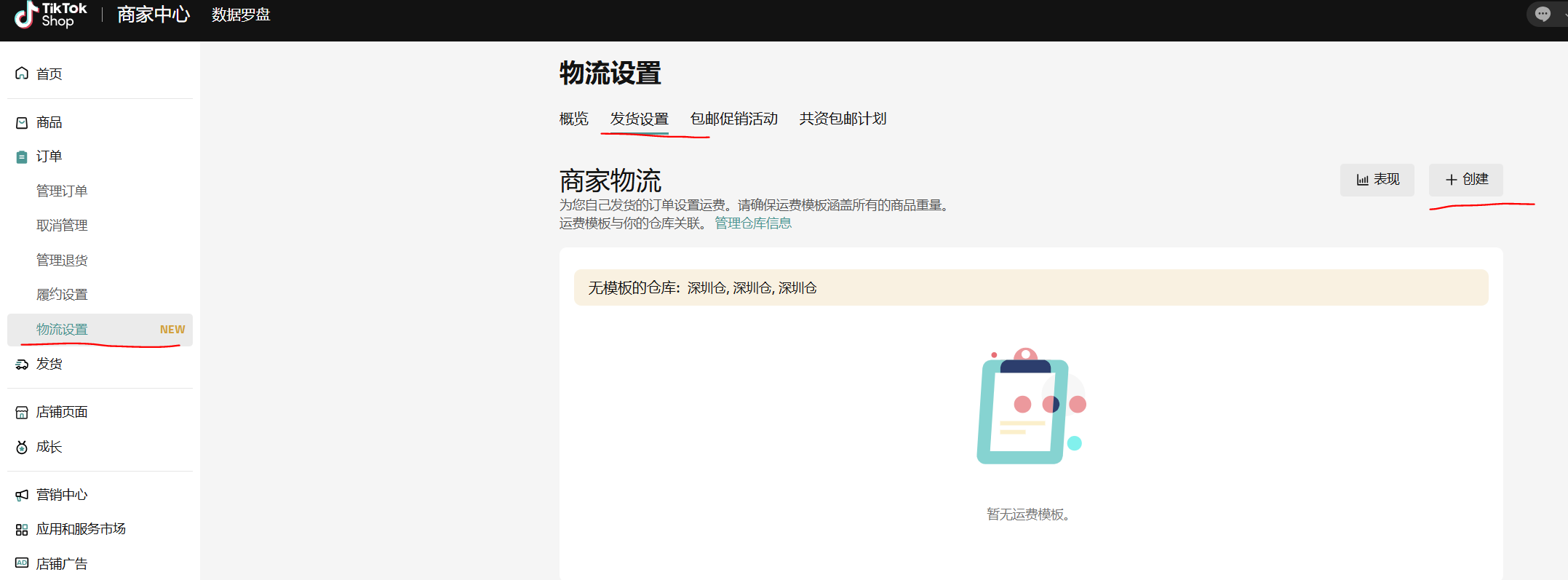The image size is (1568, 580).
Task: Switch to the 概览 tab
Action: [573, 119]
